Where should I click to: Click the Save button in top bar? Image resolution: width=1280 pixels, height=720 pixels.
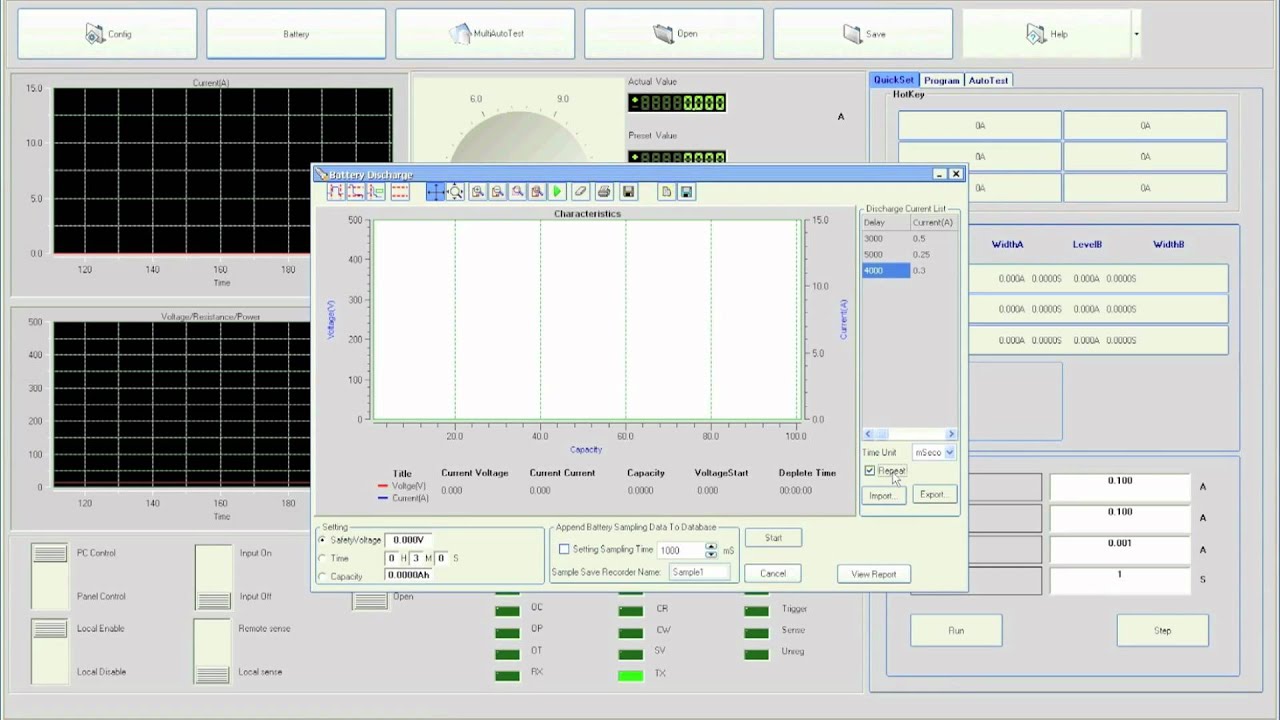point(863,34)
